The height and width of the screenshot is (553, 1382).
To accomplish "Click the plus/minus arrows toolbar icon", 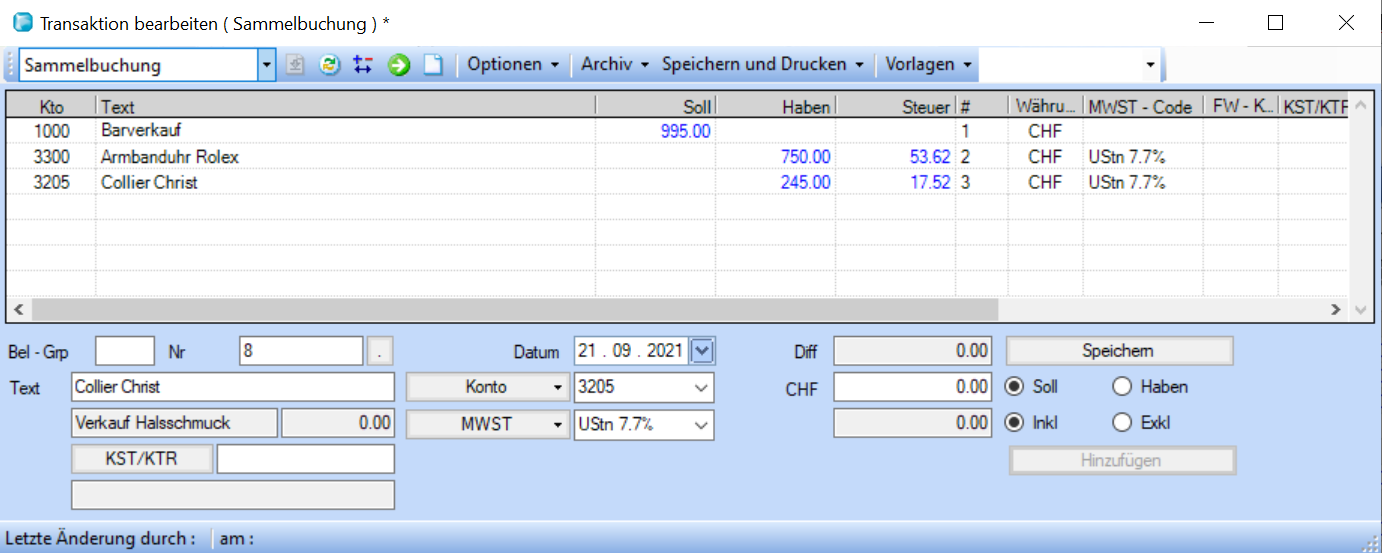I will (363, 65).
